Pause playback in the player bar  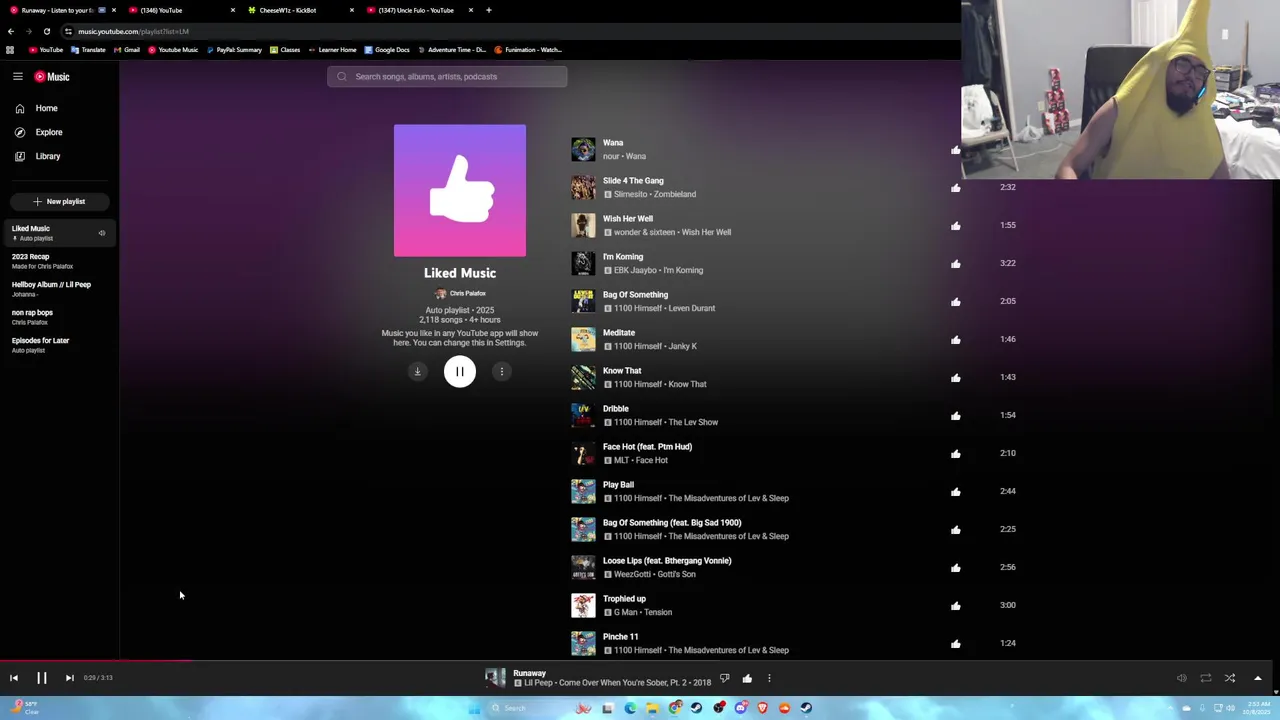[42, 678]
